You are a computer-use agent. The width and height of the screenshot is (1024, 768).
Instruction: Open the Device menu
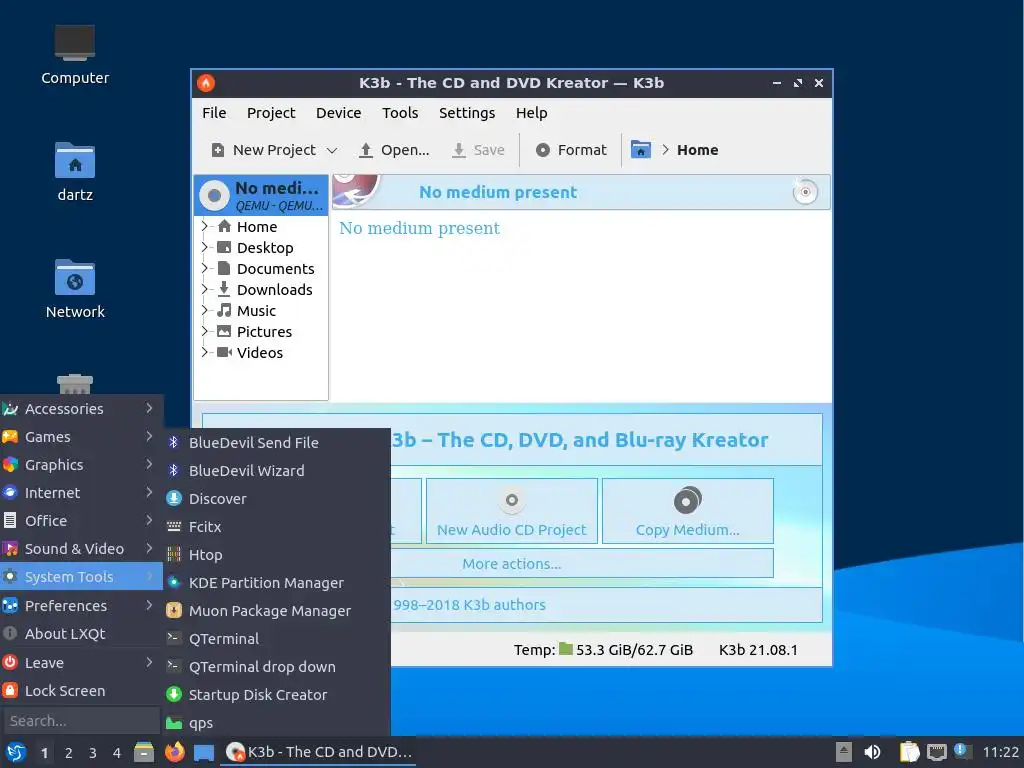tap(338, 113)
